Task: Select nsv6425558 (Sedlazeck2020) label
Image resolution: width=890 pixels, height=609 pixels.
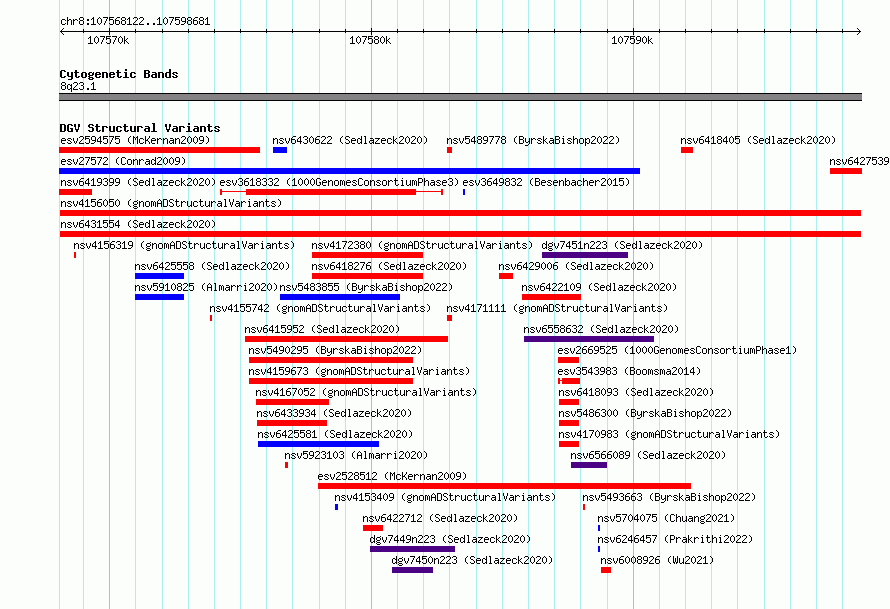Action: (212, 266)
